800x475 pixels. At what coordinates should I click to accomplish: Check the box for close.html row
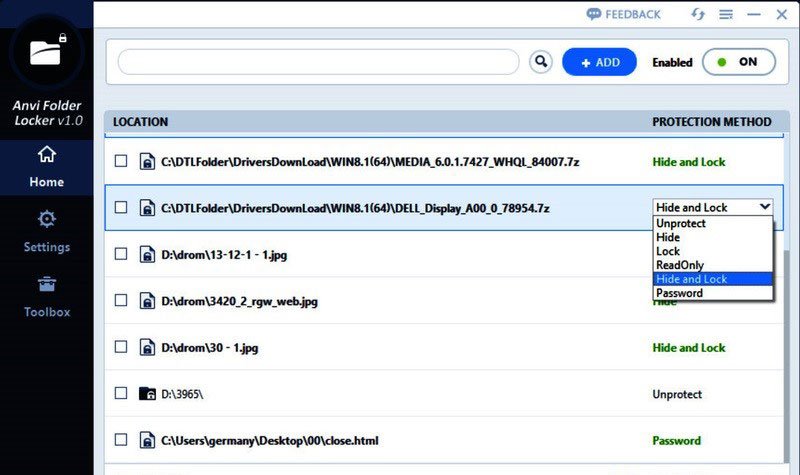[121, 440]
